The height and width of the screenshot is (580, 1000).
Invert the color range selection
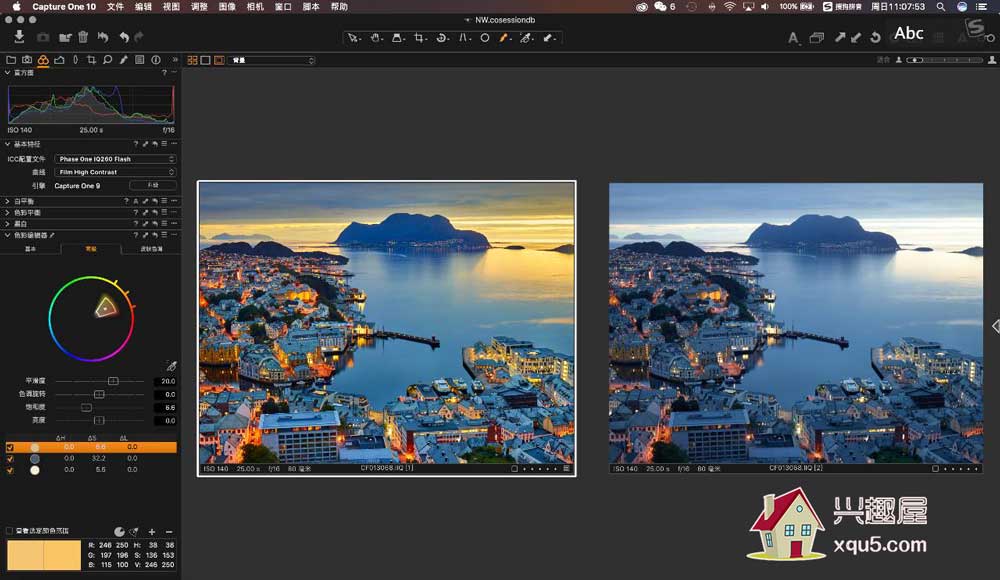coord(119,532)
